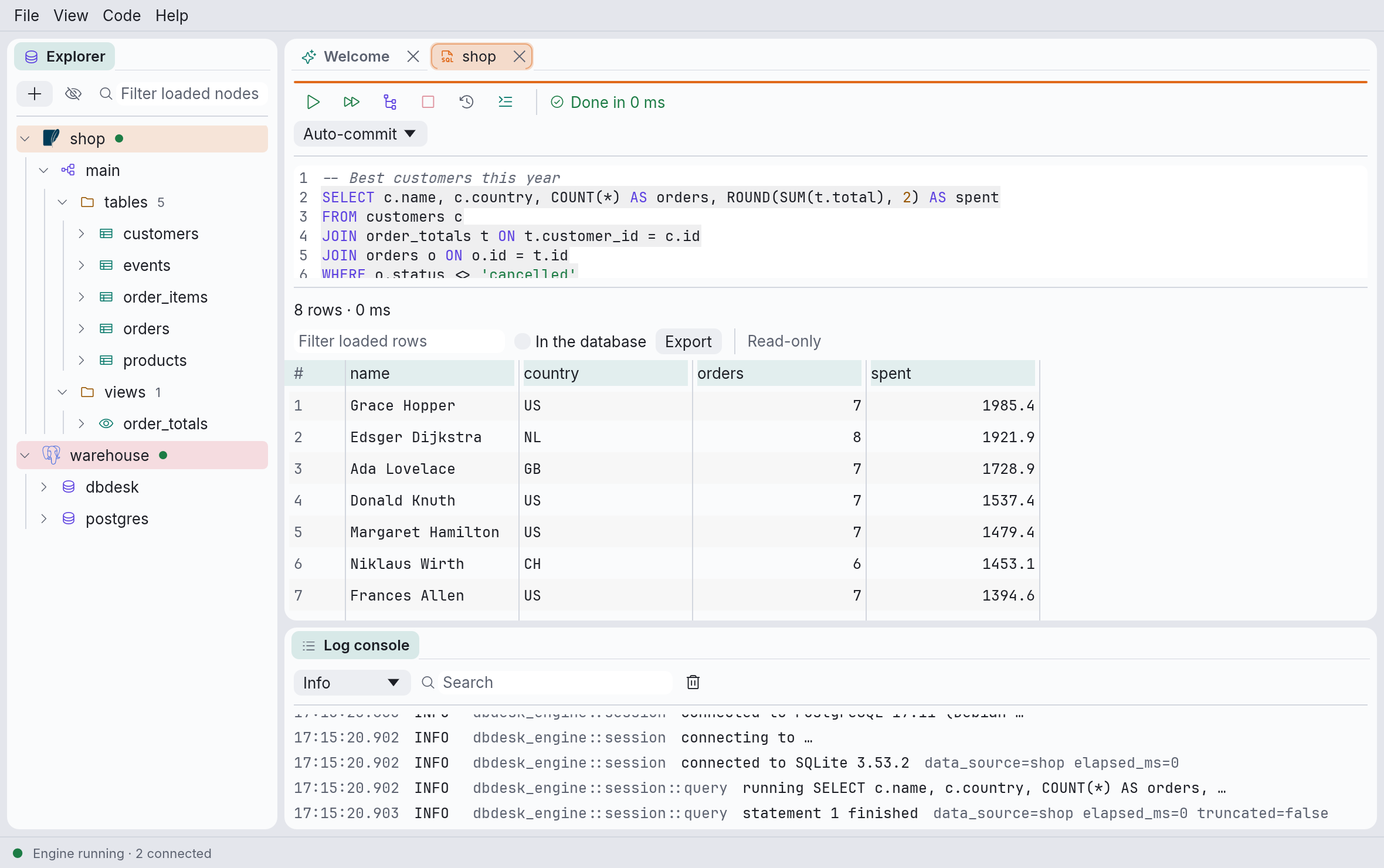This screenshot has height=868, width=1384.
Task: Open the Explorer panel tab
Action: (65, 56)
